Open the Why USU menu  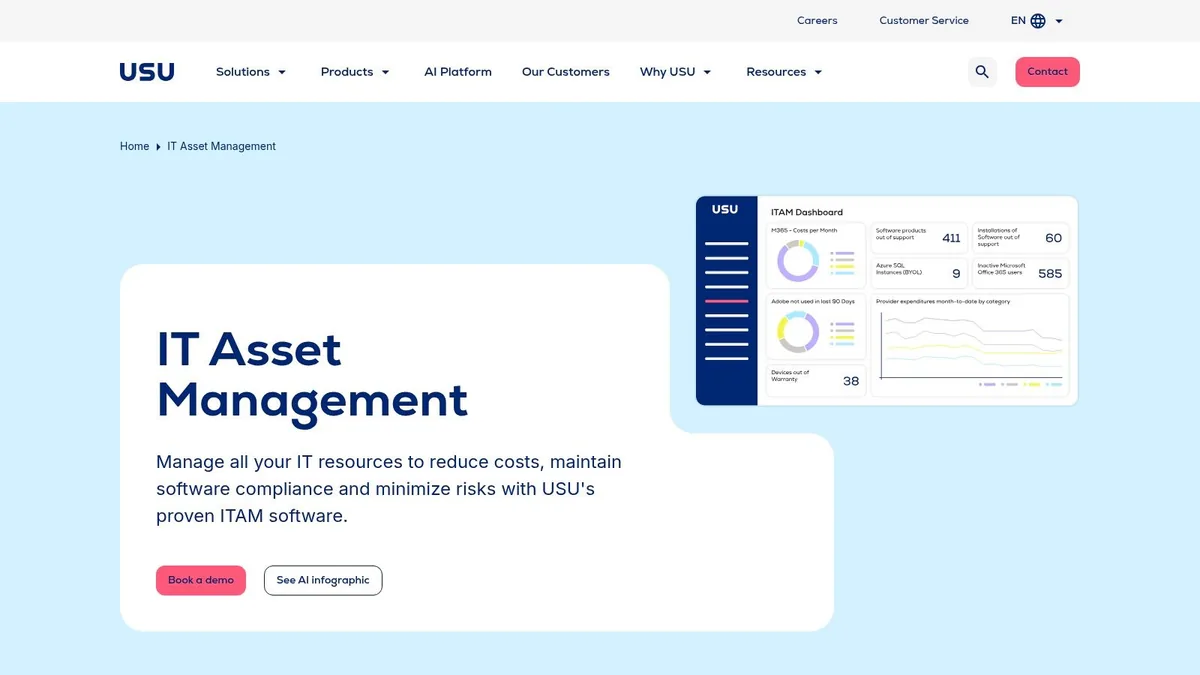668,72
